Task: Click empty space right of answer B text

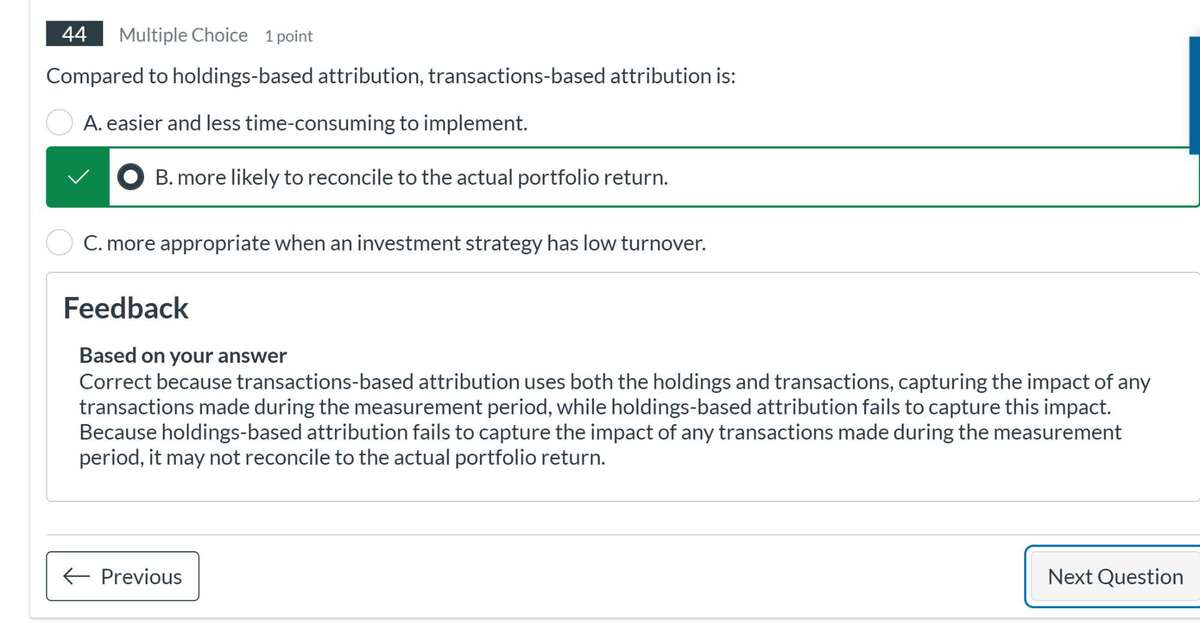Action: pos(900,177)
